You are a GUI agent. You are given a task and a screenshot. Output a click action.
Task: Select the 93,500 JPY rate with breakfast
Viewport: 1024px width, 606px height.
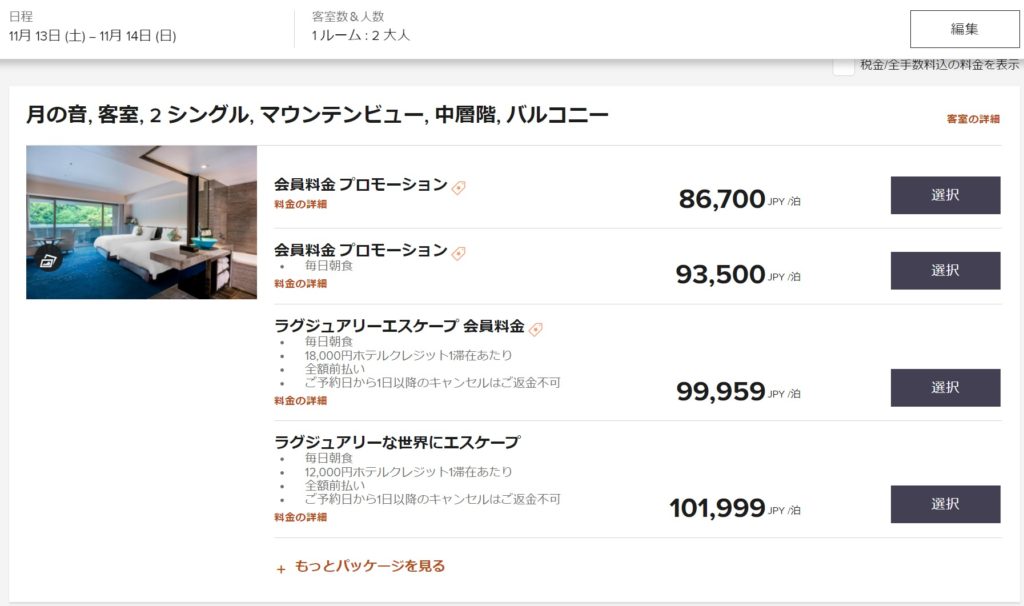[x=945, y=270]
